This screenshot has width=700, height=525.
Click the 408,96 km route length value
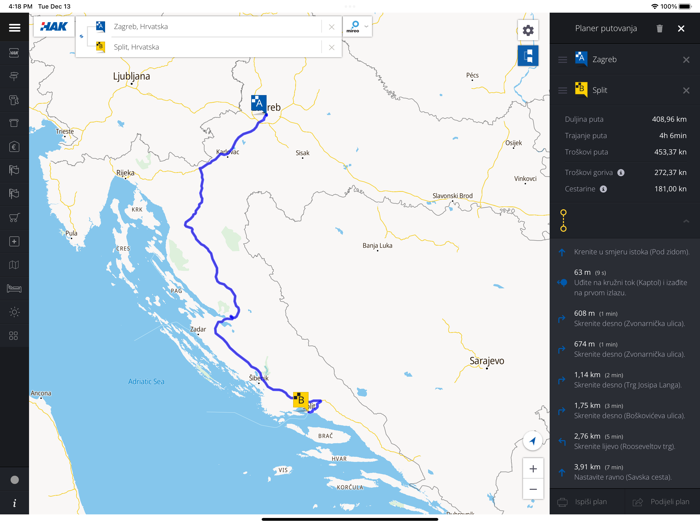(x=669, y=119)
